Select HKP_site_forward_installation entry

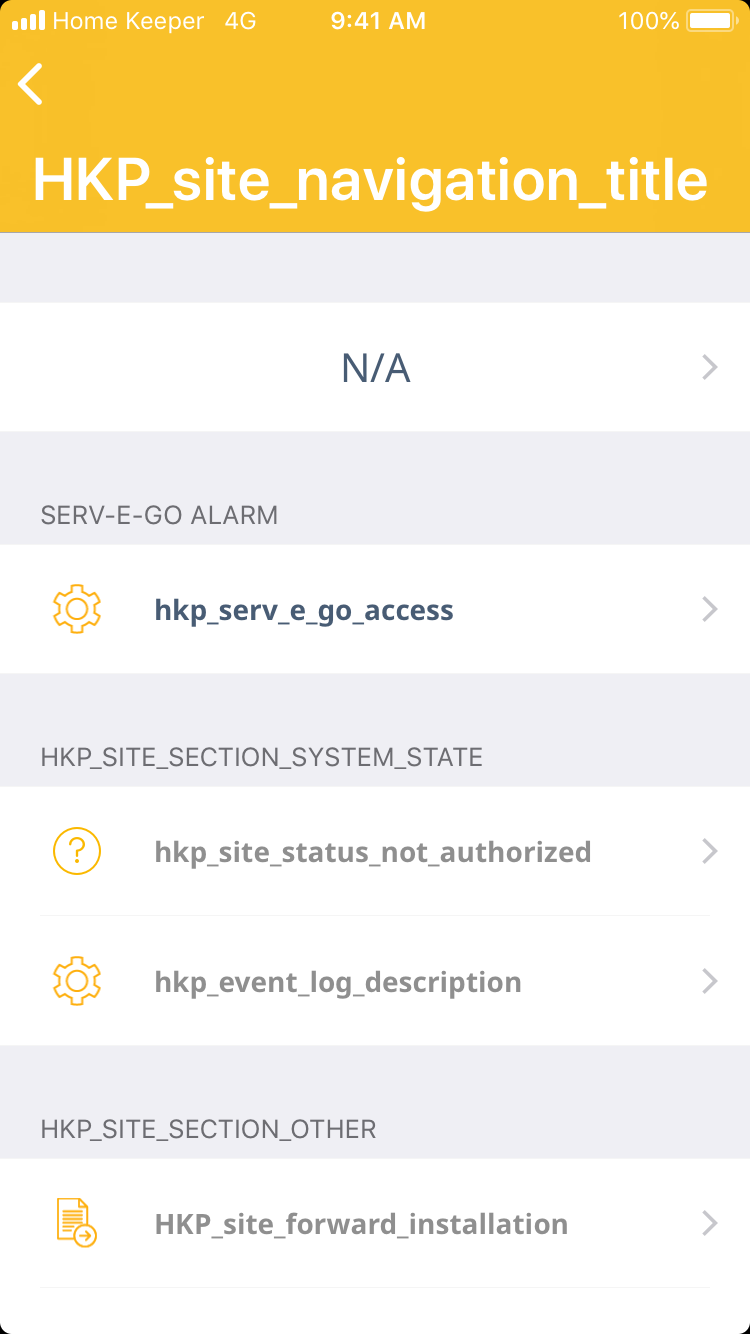(361, 1224)
